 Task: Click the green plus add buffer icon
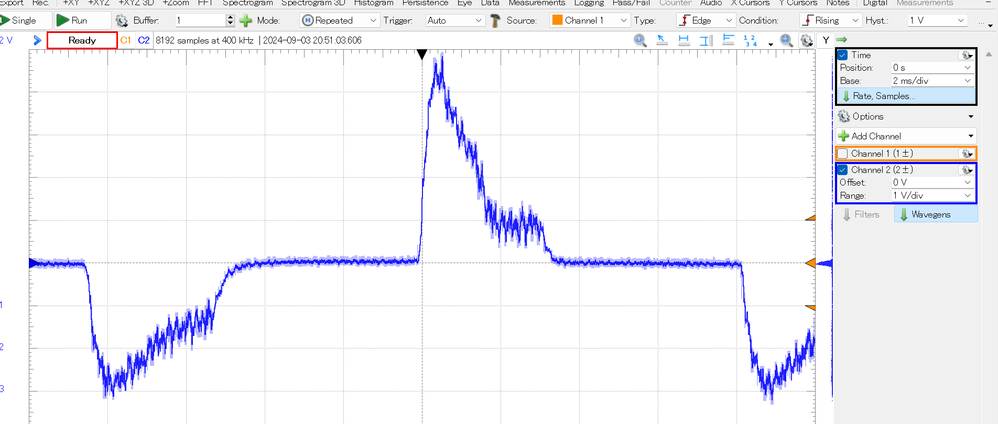coord(246,20)
